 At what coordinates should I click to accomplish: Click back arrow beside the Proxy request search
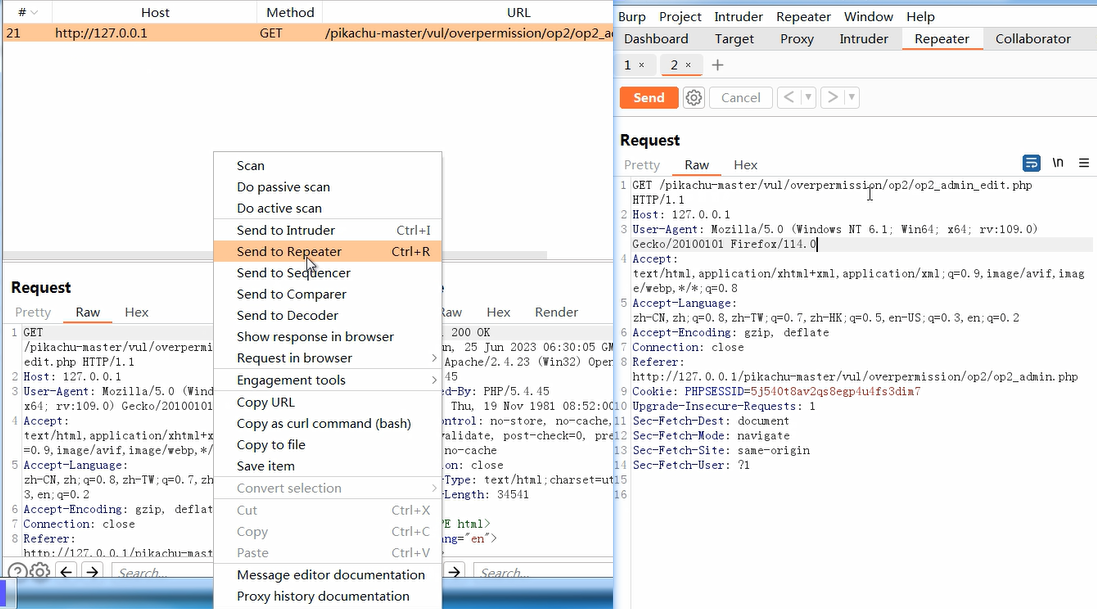[x=66, y=572]
